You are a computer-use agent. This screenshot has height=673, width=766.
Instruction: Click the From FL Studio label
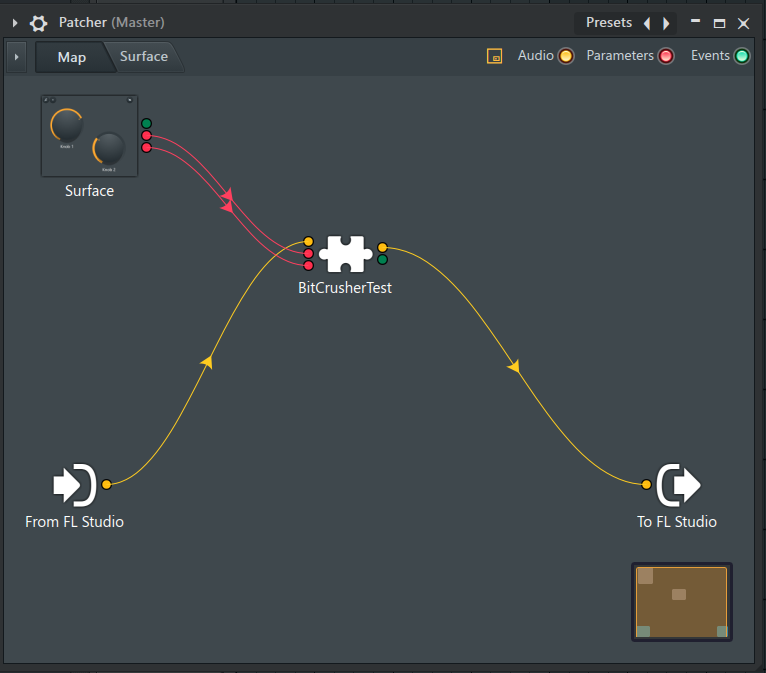pos(74,522)
